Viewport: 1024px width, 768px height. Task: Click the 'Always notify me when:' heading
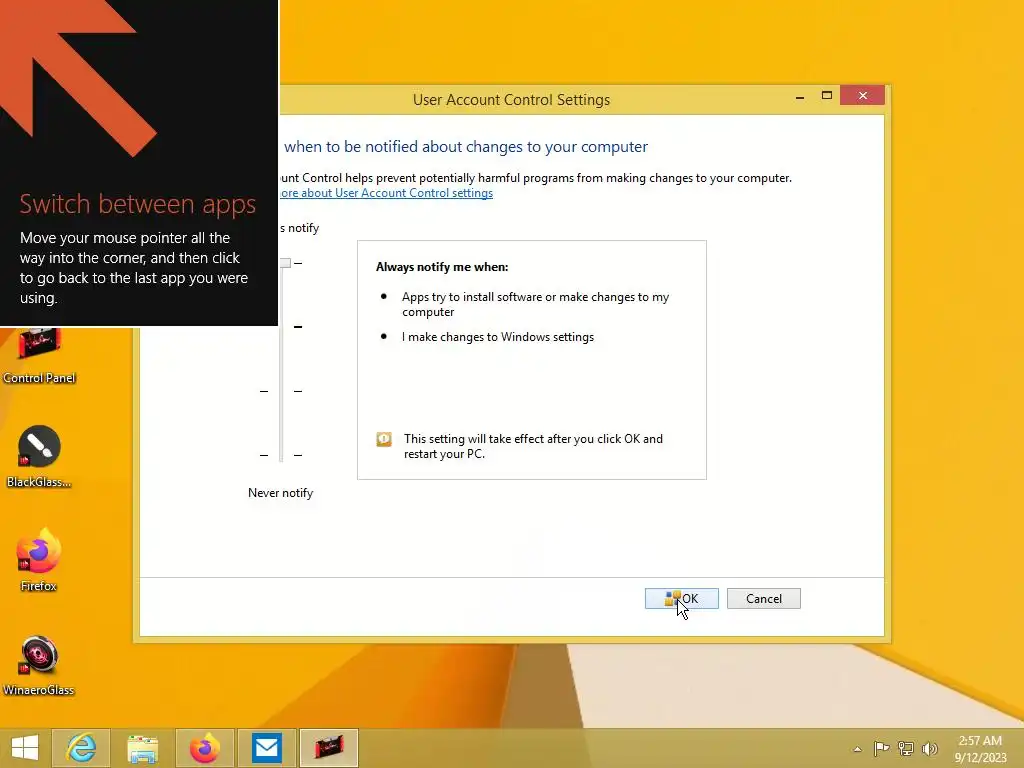pyautogui.click(x=442, y=266)
